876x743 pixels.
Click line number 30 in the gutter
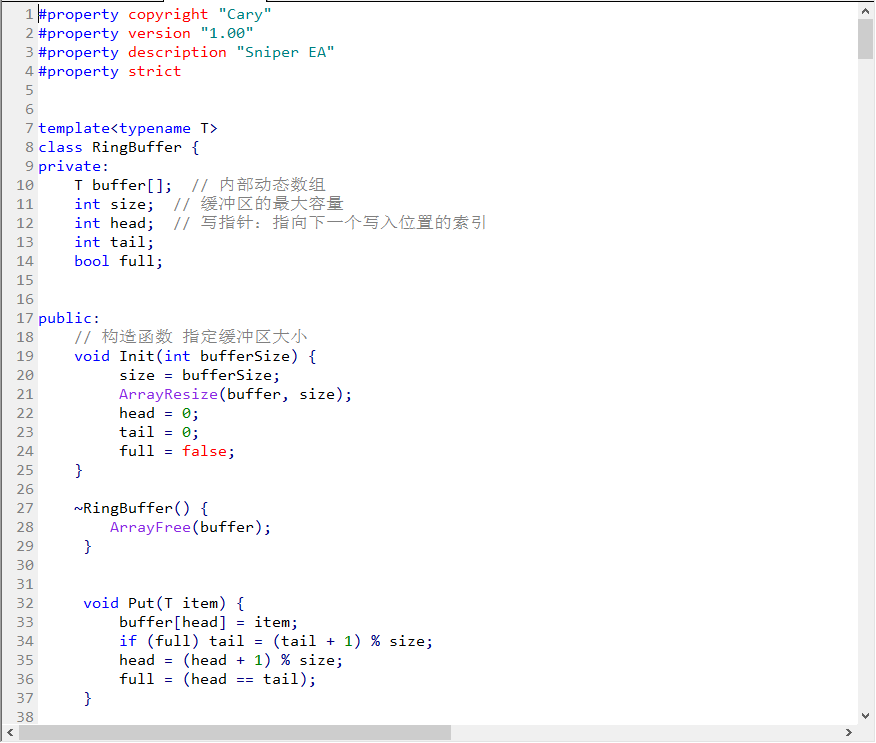(x=25, y=565)
